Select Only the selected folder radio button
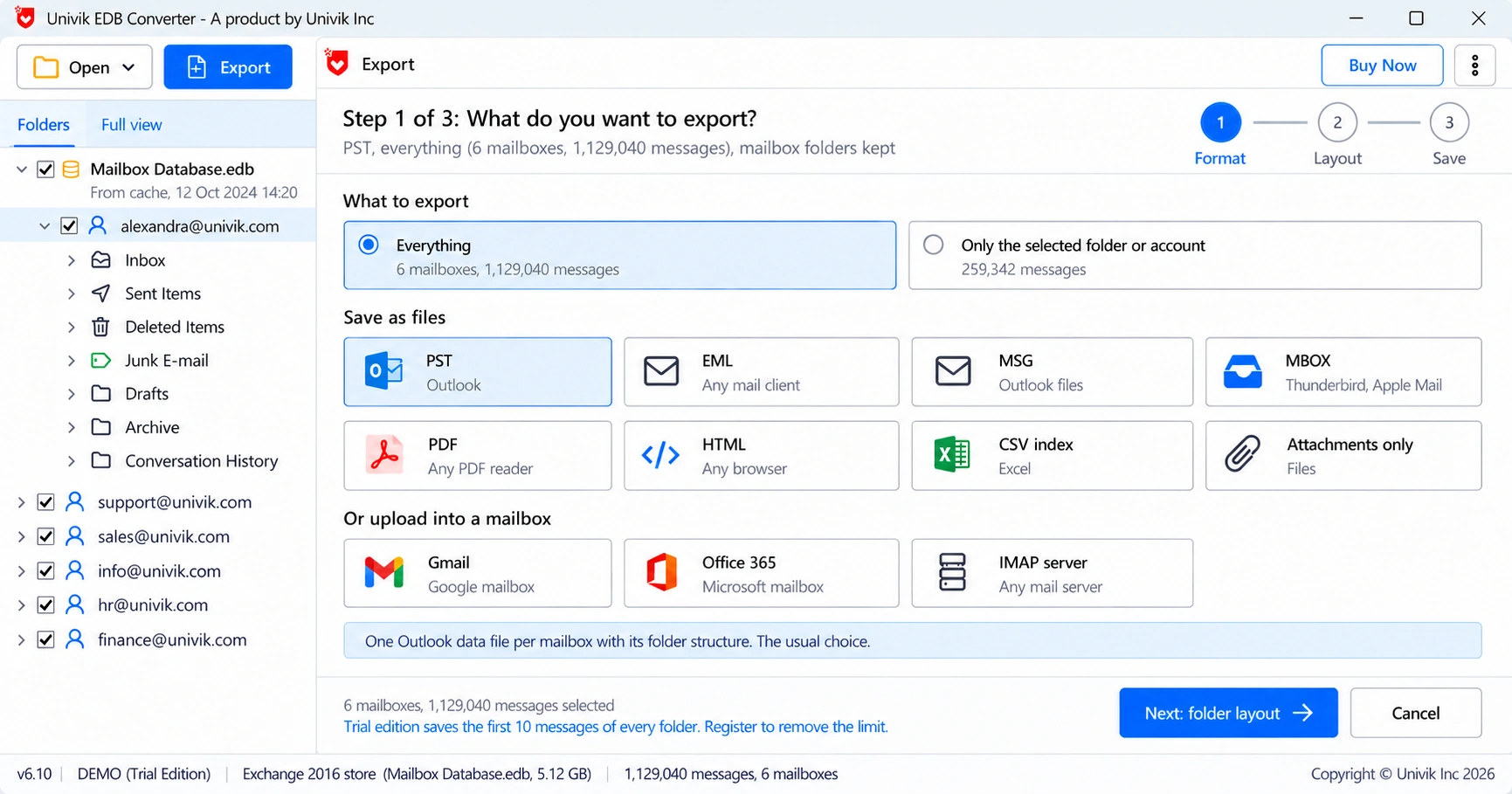This screenshot has width=1512, height=794. click(x=934, y=245)
